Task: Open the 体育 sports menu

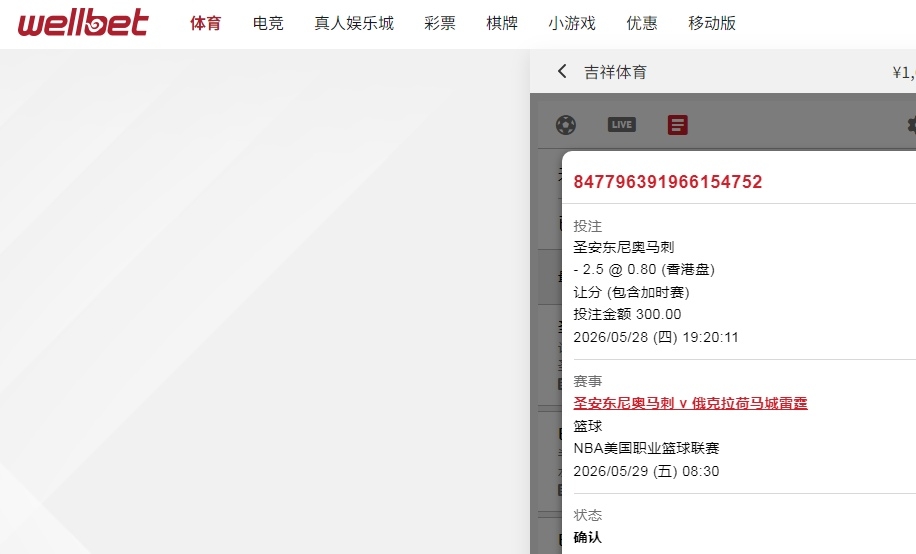Action: (x=206, y=23)
